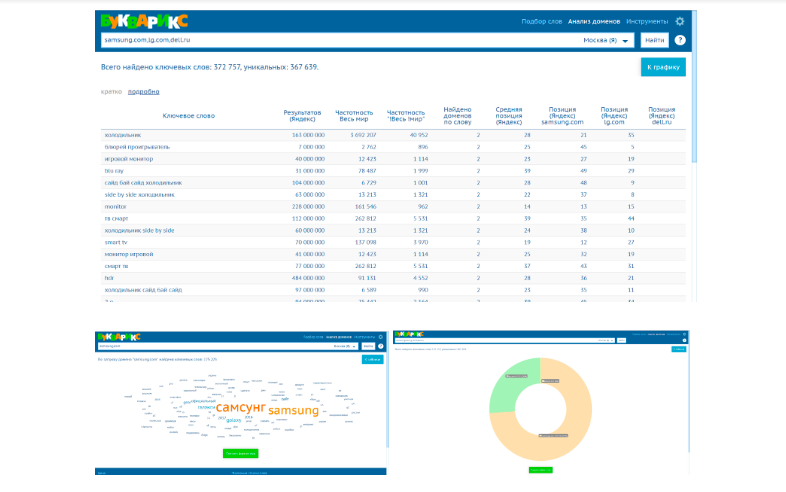
Task: Switch to the кратко view
Action: click(111, 92)
